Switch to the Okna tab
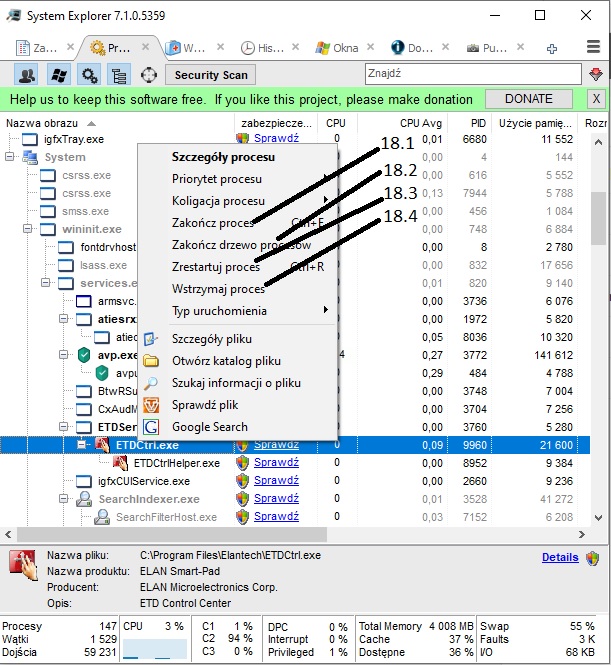 pos(346,48)
